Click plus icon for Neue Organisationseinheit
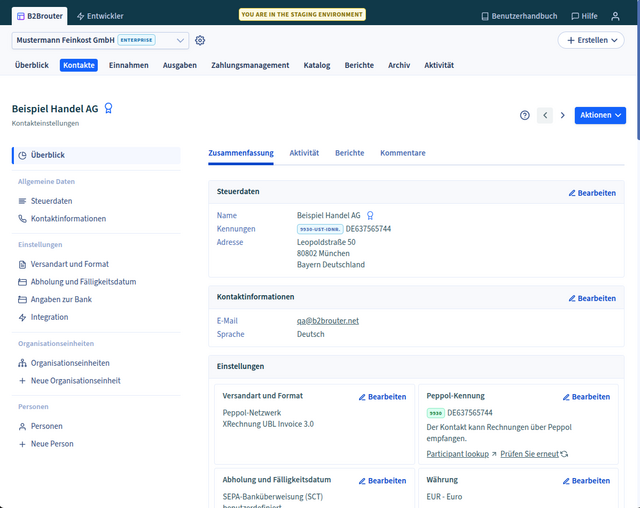 22,381
